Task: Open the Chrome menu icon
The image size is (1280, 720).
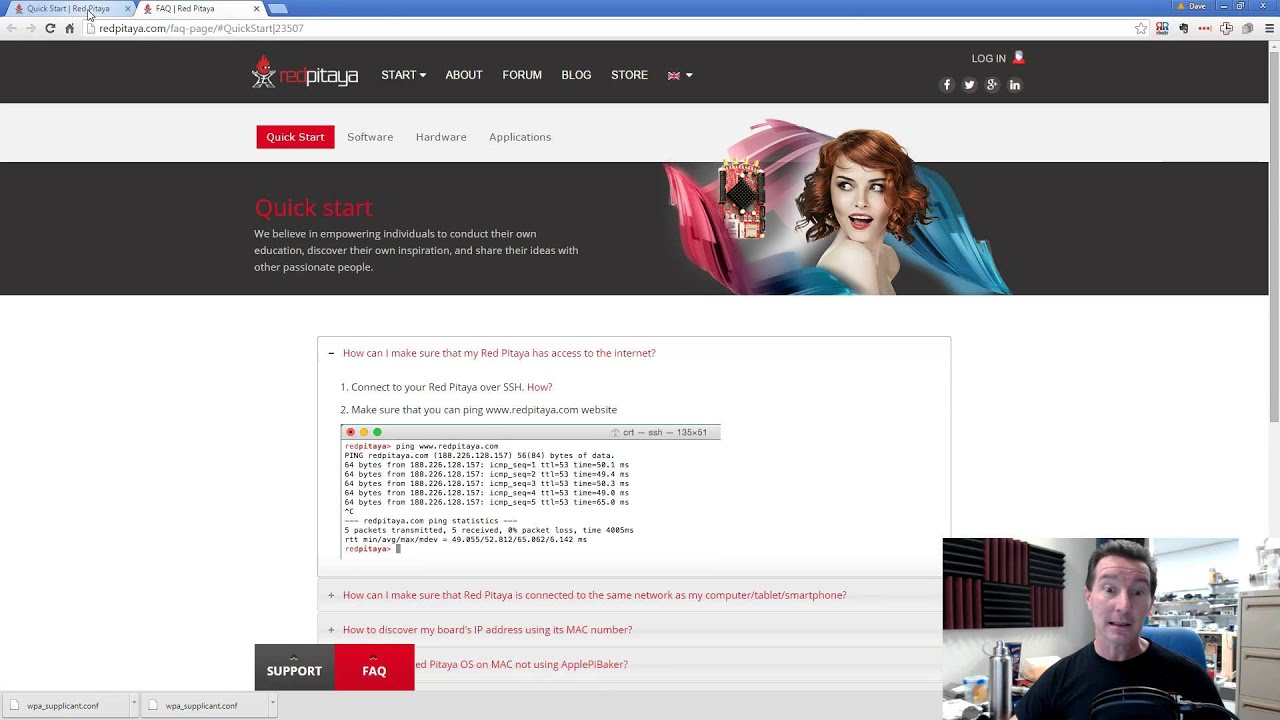Action: [x=1270, y=29]
